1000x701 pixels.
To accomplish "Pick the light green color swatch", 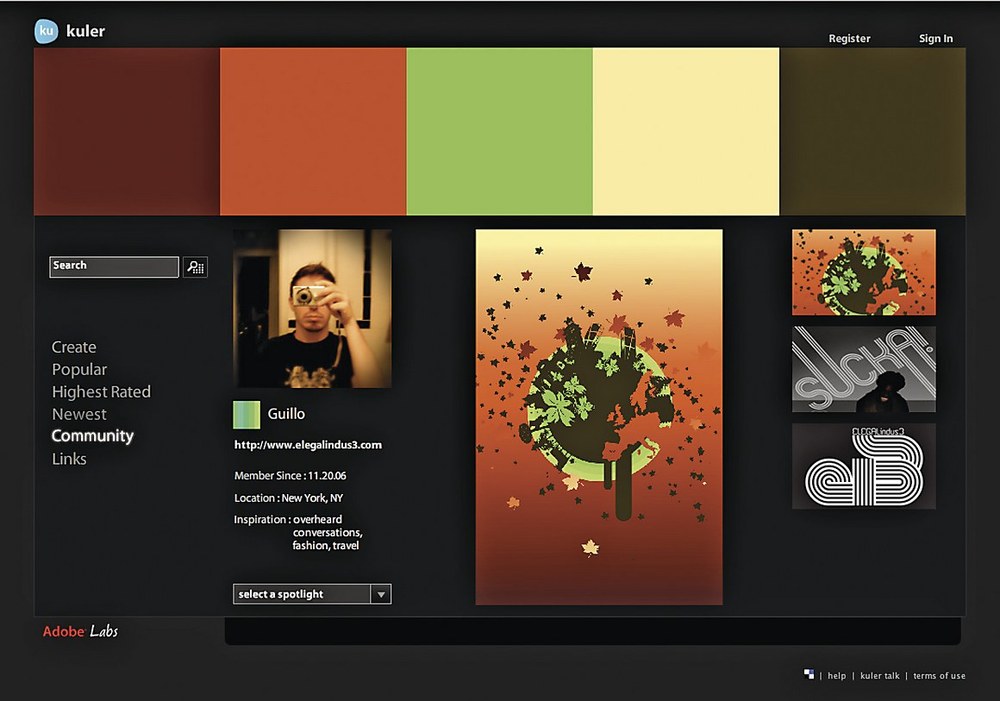I will click(499, 131).
